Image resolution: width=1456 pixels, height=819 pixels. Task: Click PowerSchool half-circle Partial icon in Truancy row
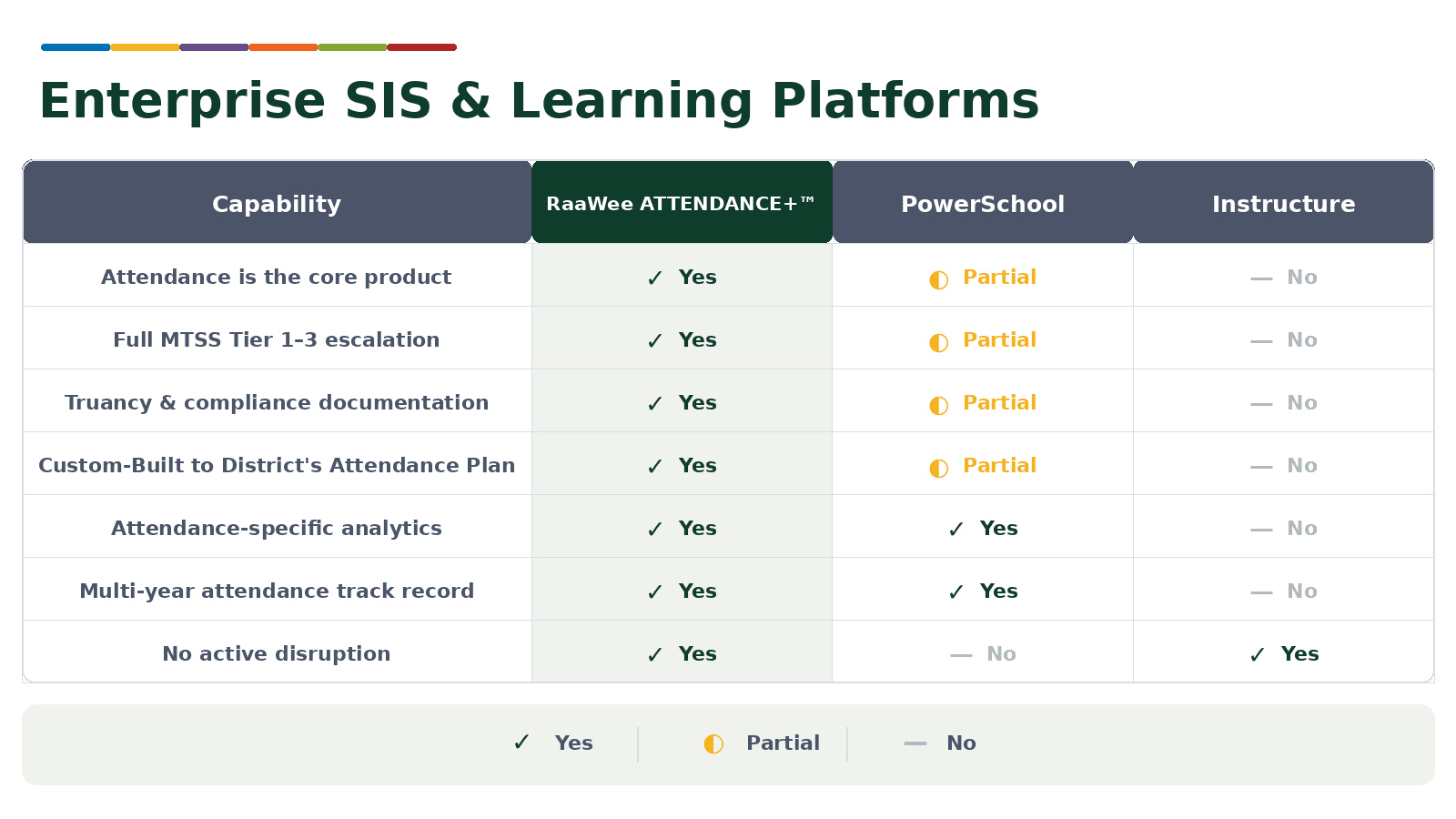[x=938, y=405]
